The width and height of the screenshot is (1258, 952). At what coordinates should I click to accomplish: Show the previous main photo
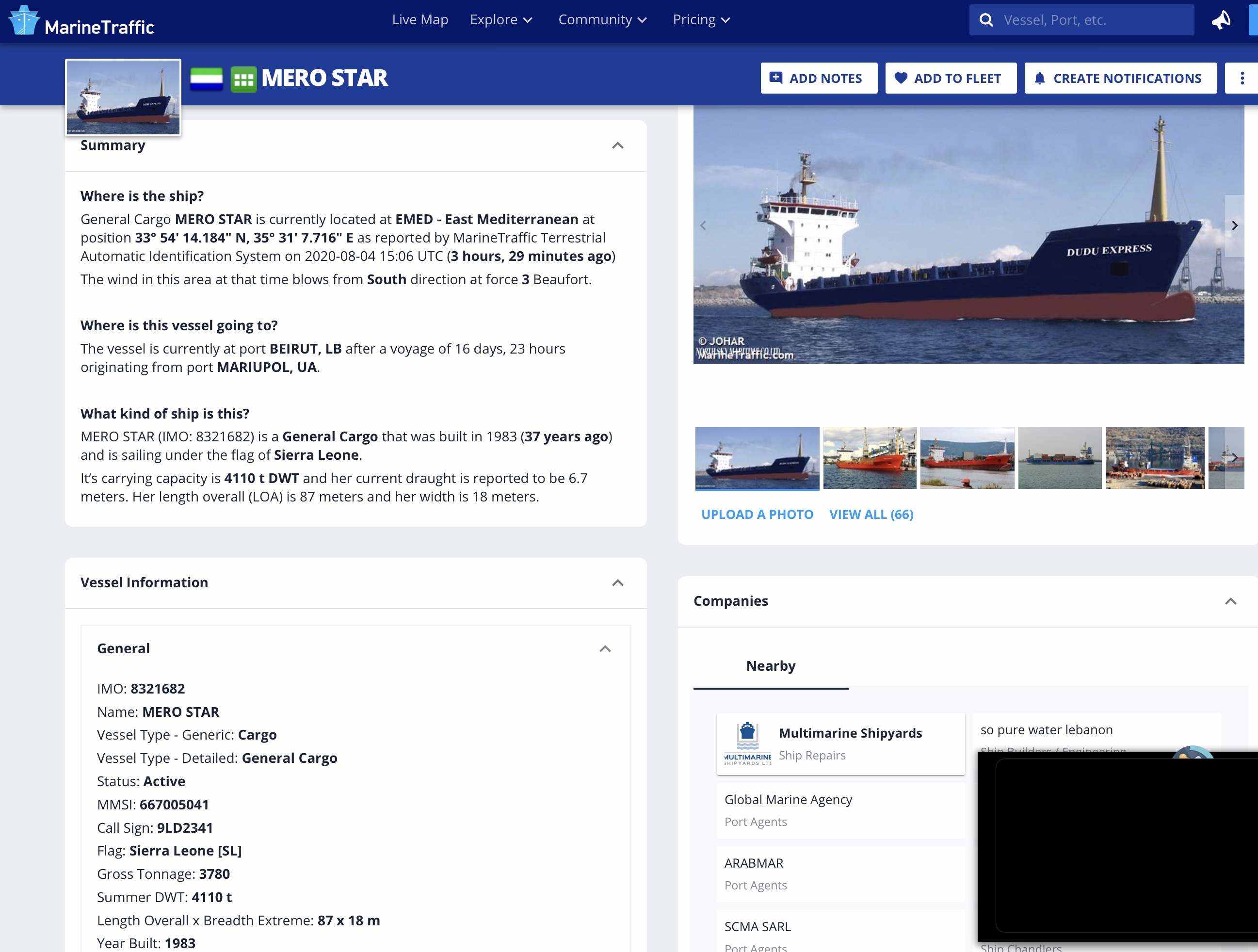click(x=703, y=226)
